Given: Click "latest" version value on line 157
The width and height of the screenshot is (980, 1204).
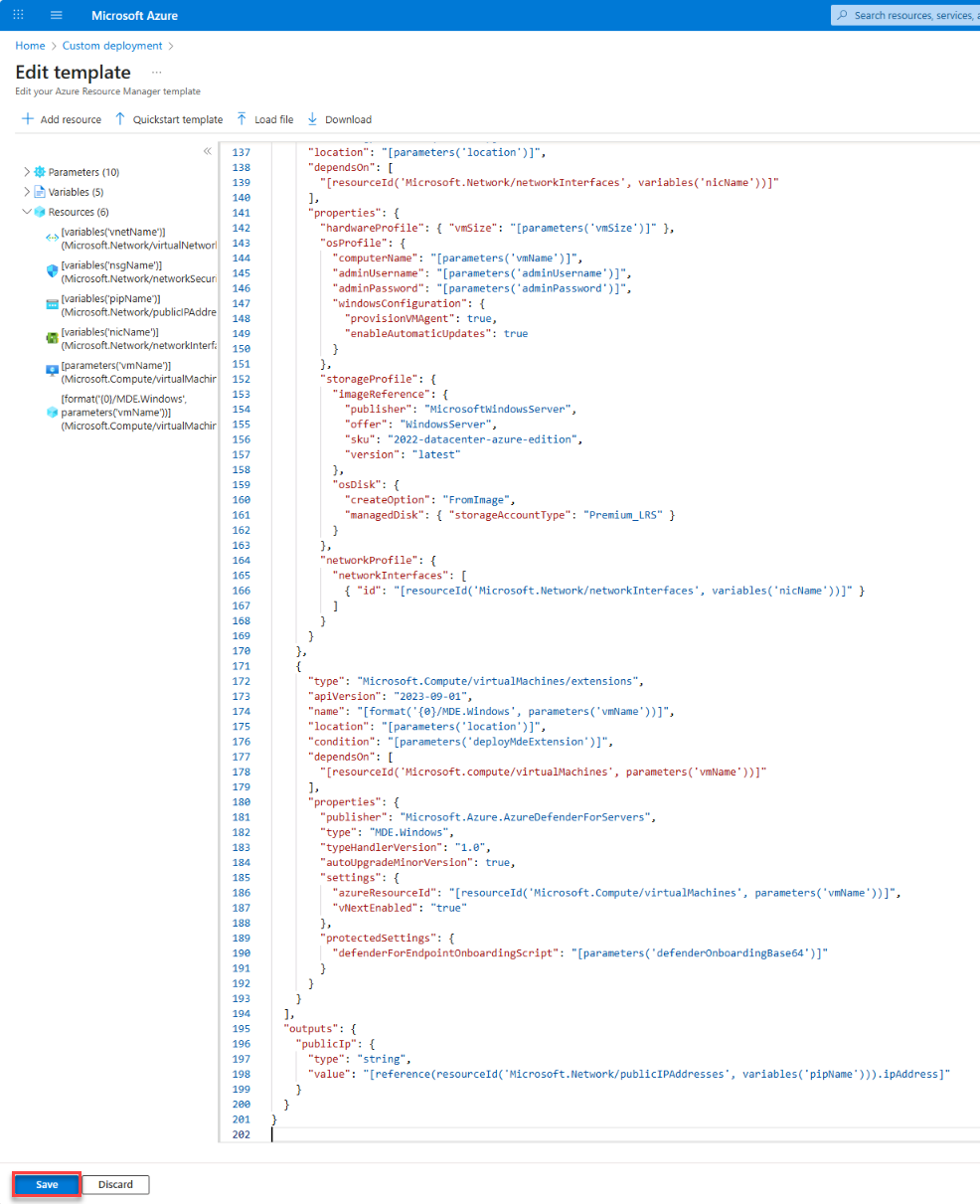Looking at the screenshot, I should tap(434, 454).
